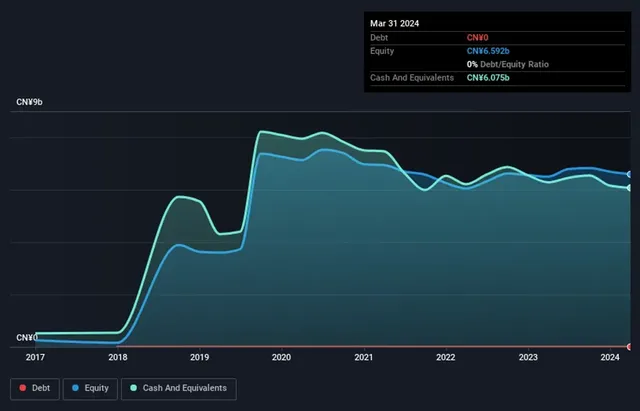
Task: Toggle the Debt legend series
Action: click(x=34, y=388)
